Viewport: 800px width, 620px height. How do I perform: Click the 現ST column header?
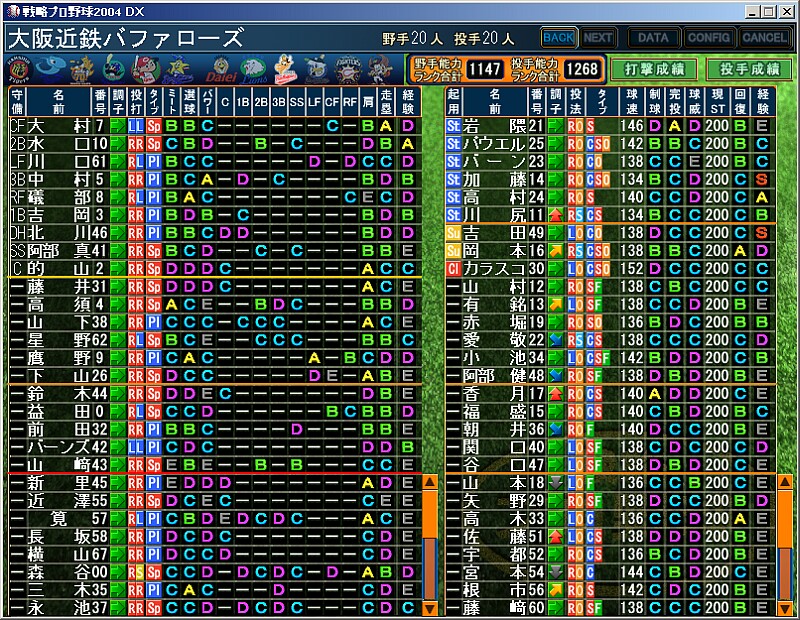[717, 102]
